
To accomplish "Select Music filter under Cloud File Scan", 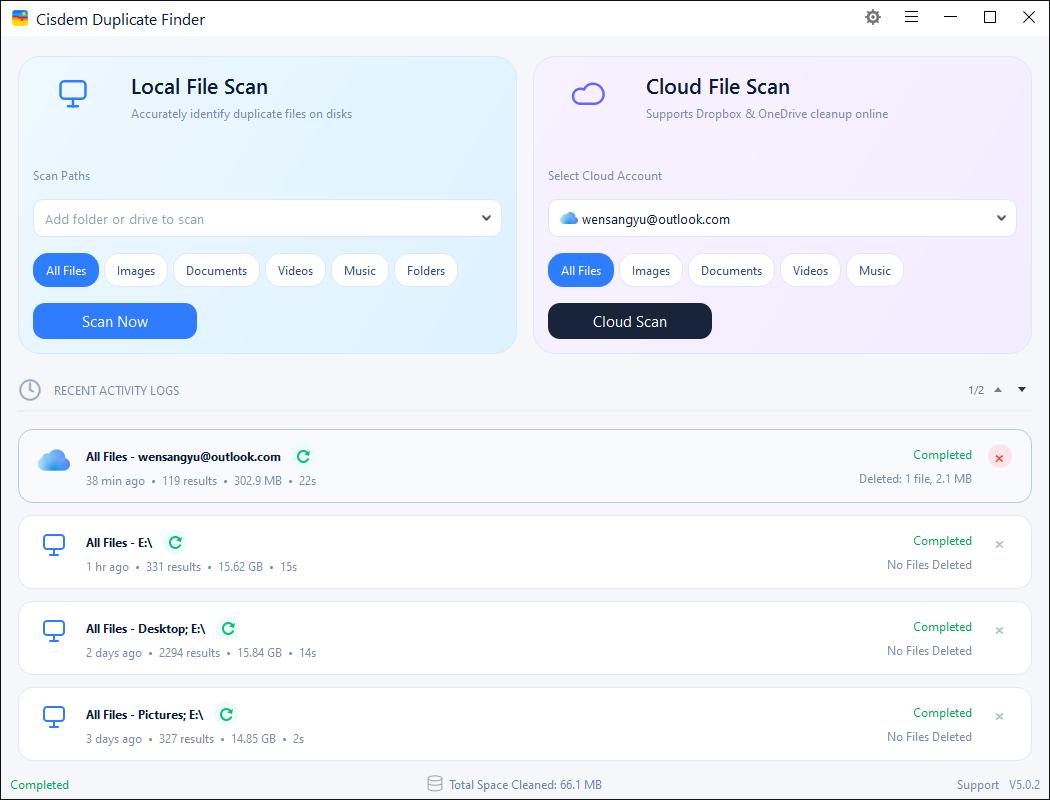I will pos(875,270).
